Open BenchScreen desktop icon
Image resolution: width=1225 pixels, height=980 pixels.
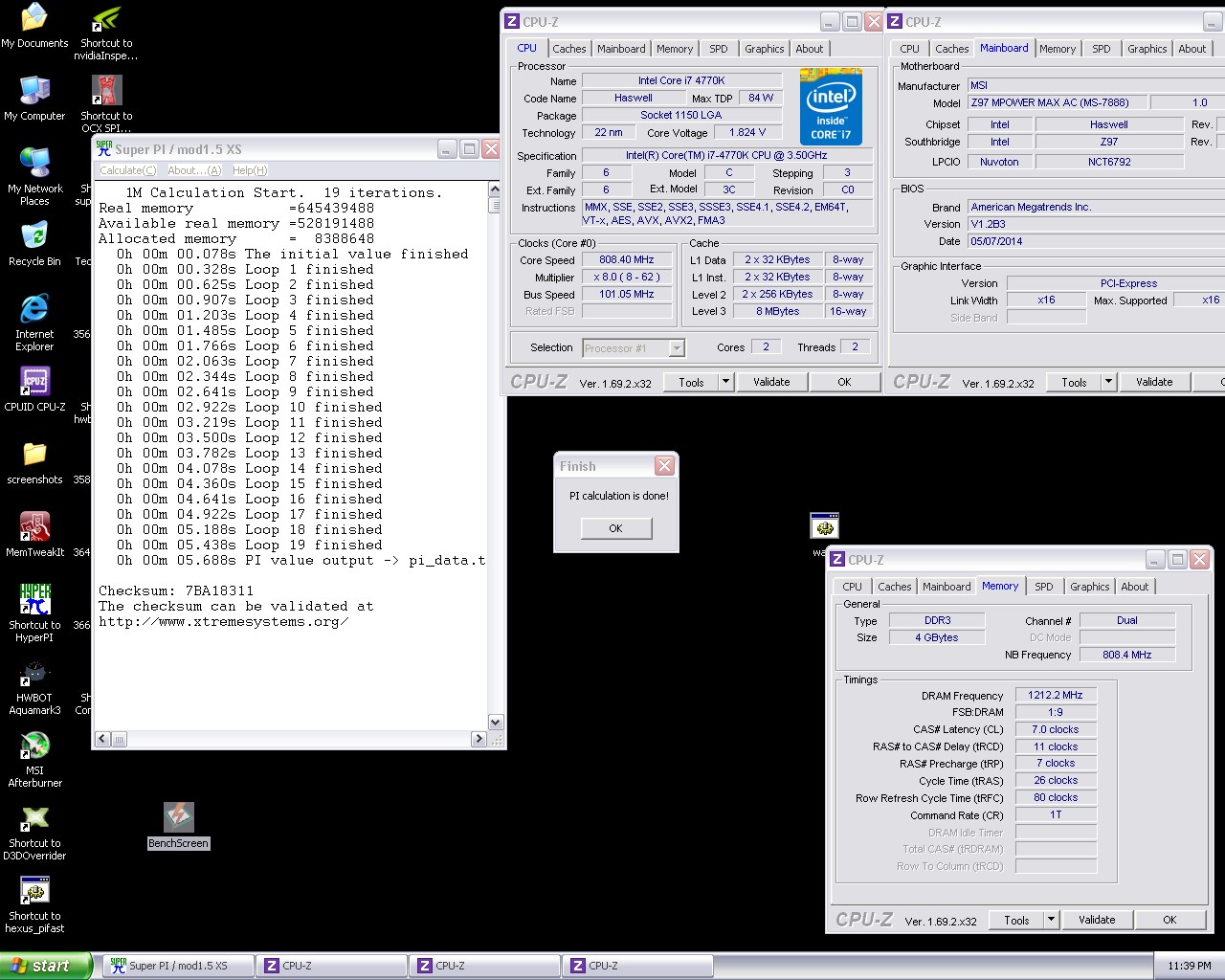pyautogui.click(x=178, y=826)
